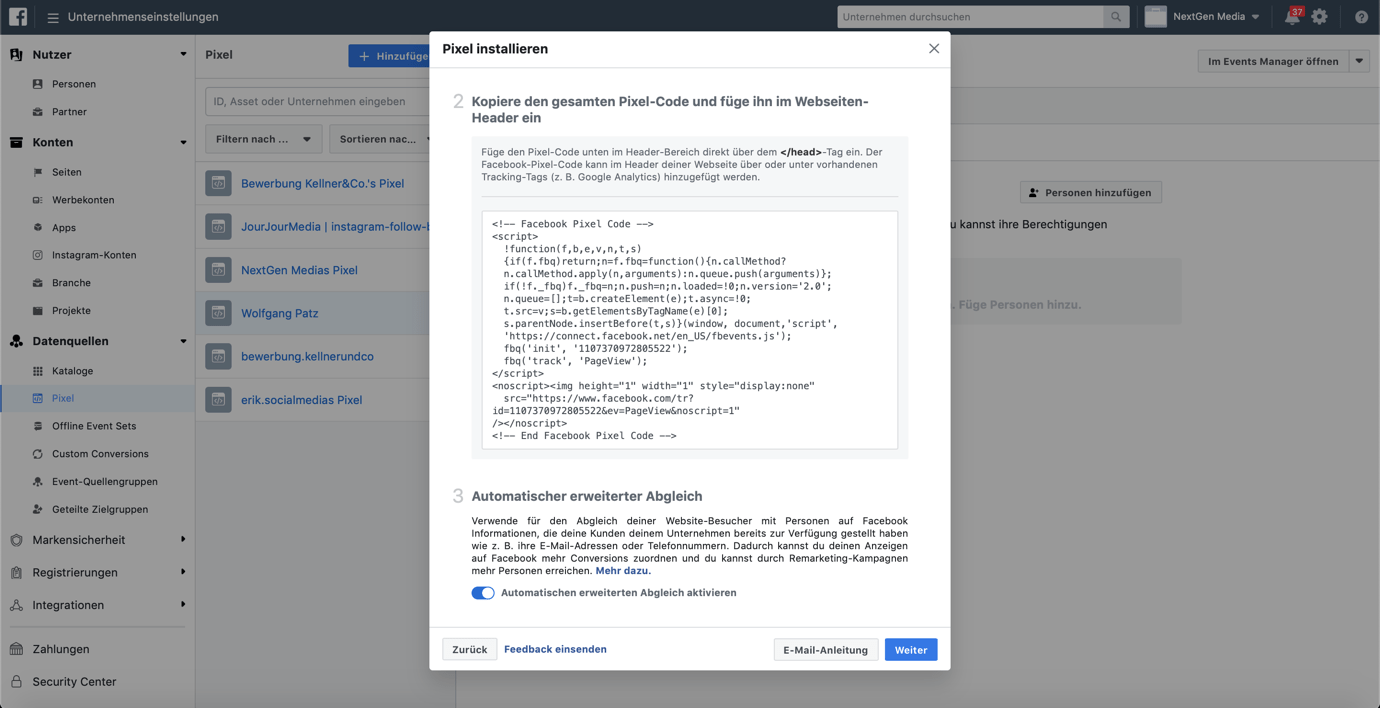Image resolution: width=1380 pixels, height=708 pixels.
Task: Open the help question mark icon
Action: [1361, 17]
